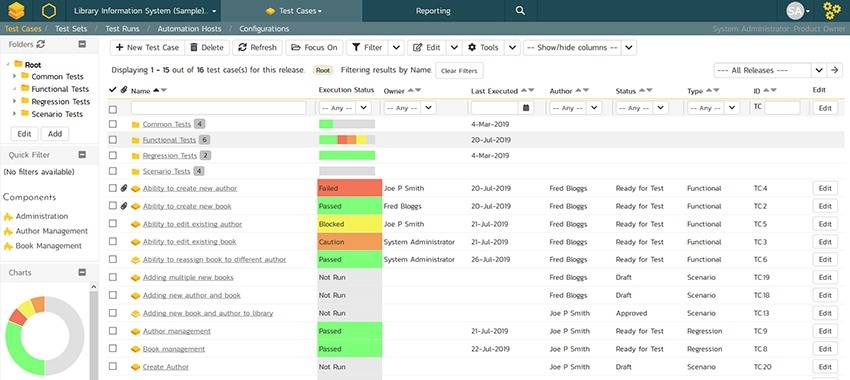Click the search magnifier icon in the header
Screen dimensions: 850x380
[520, 10]
